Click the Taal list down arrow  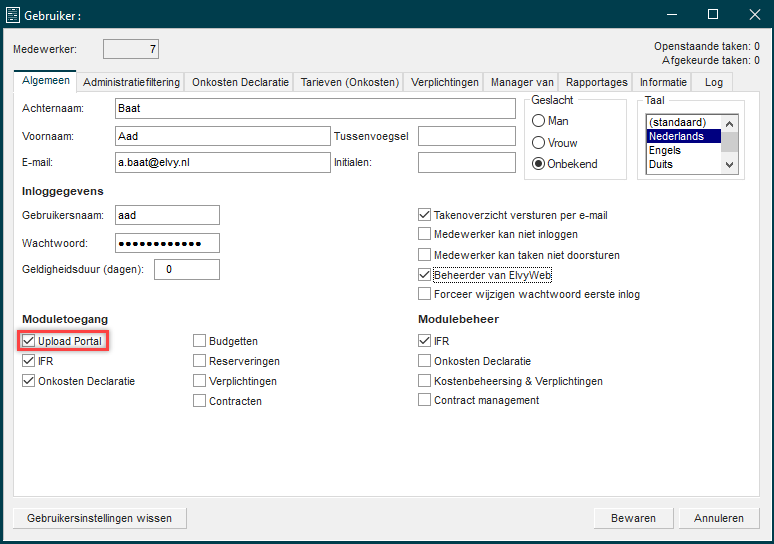730,165
